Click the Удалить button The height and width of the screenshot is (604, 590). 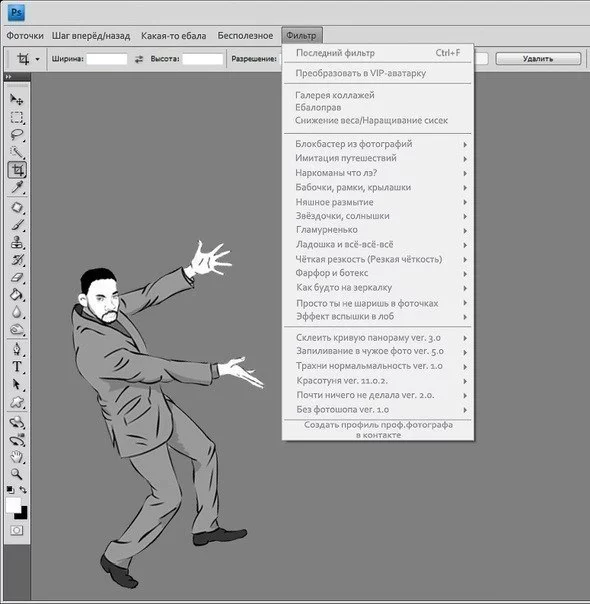[x=538, y=59]
